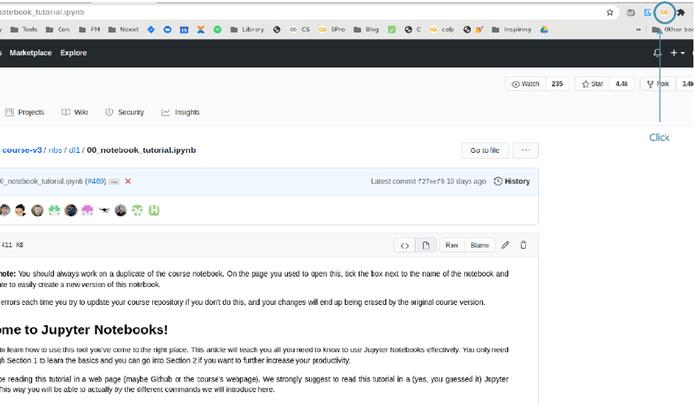Screen dimensions: 695x406
Task: Switch to the Wiki tab
Action: click(75, 112)
